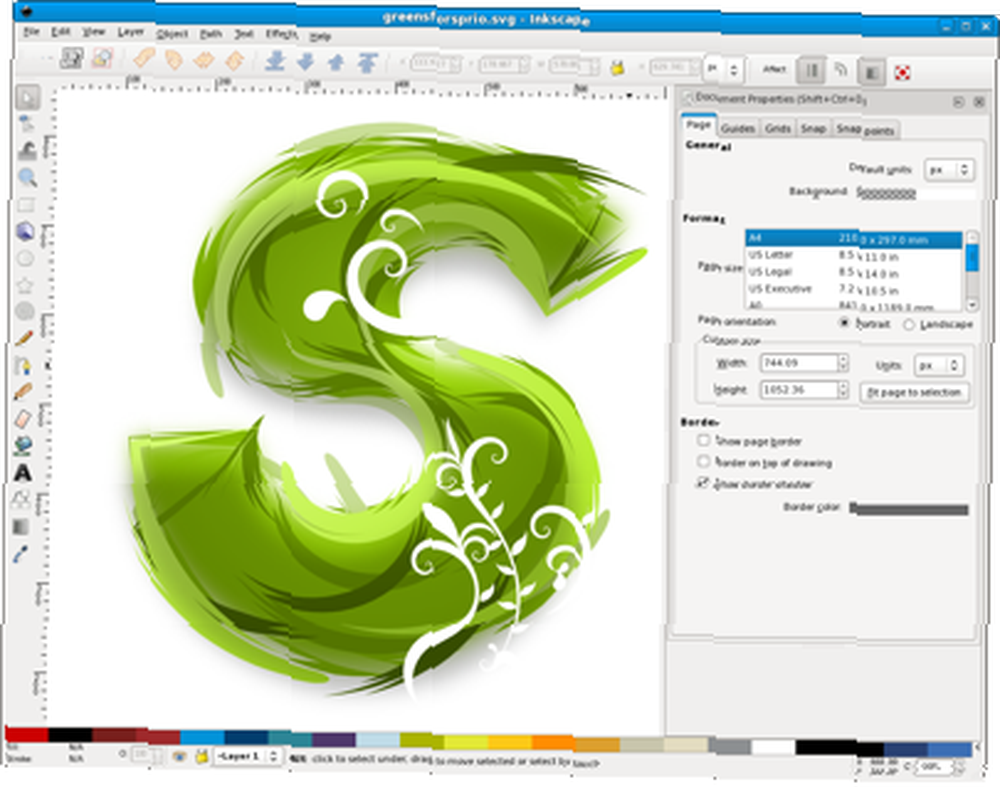1000x787 pixels.
Task: Enable Border on top of drawing
Action: 703,461
